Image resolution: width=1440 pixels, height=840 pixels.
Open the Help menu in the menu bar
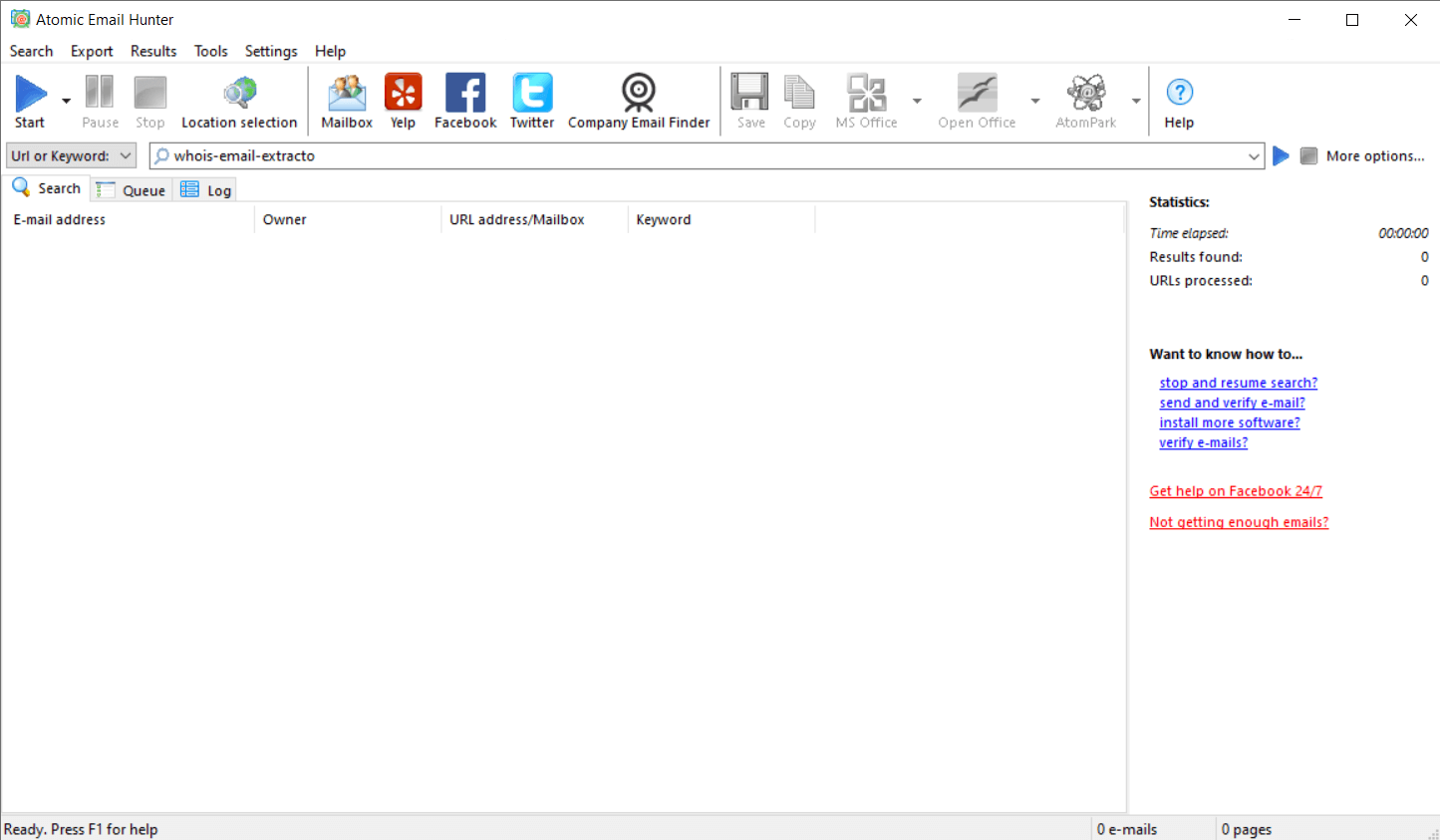[x=330, y=51]
